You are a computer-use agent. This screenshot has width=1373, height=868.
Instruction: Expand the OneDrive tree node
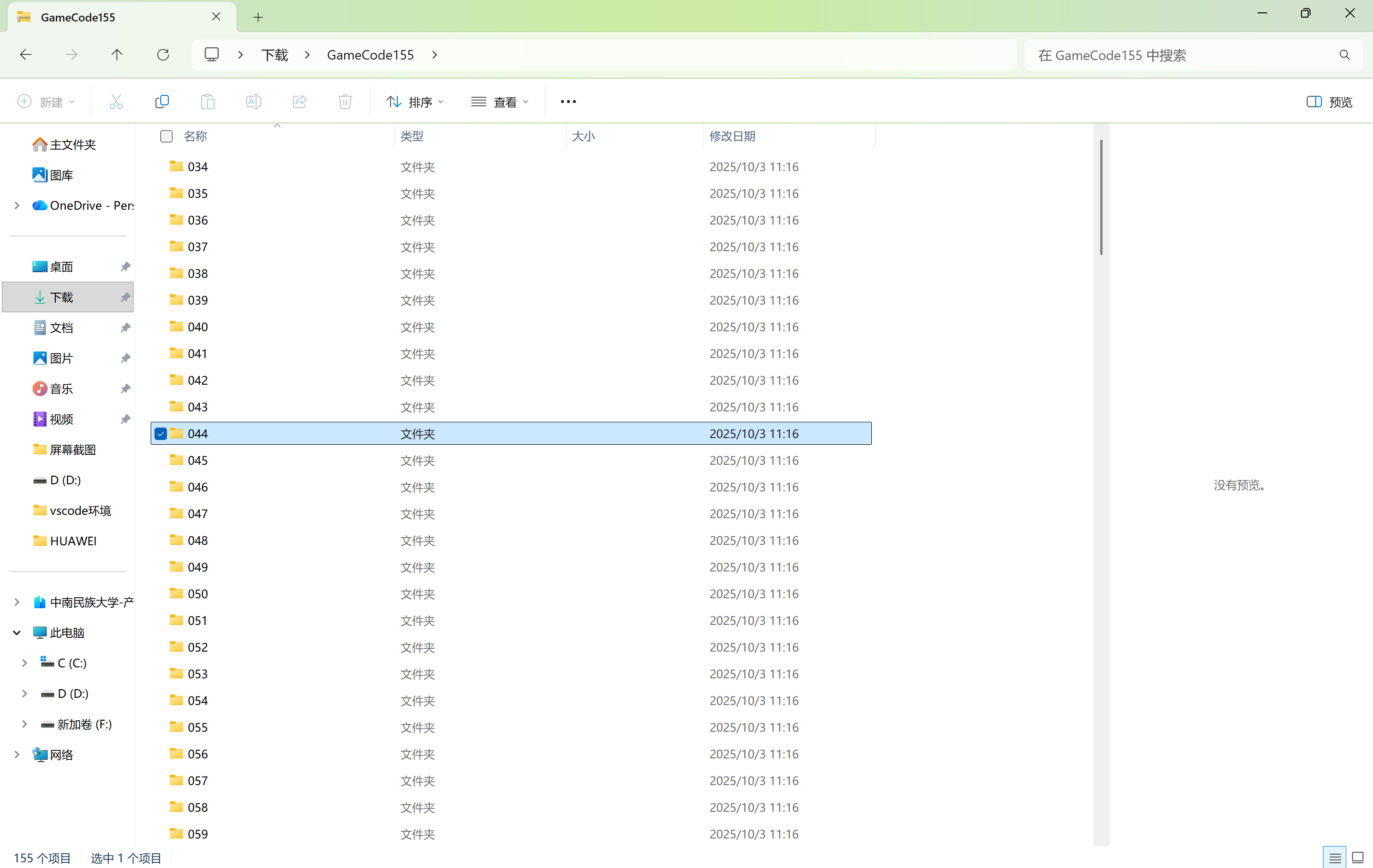tap(17, 205)
